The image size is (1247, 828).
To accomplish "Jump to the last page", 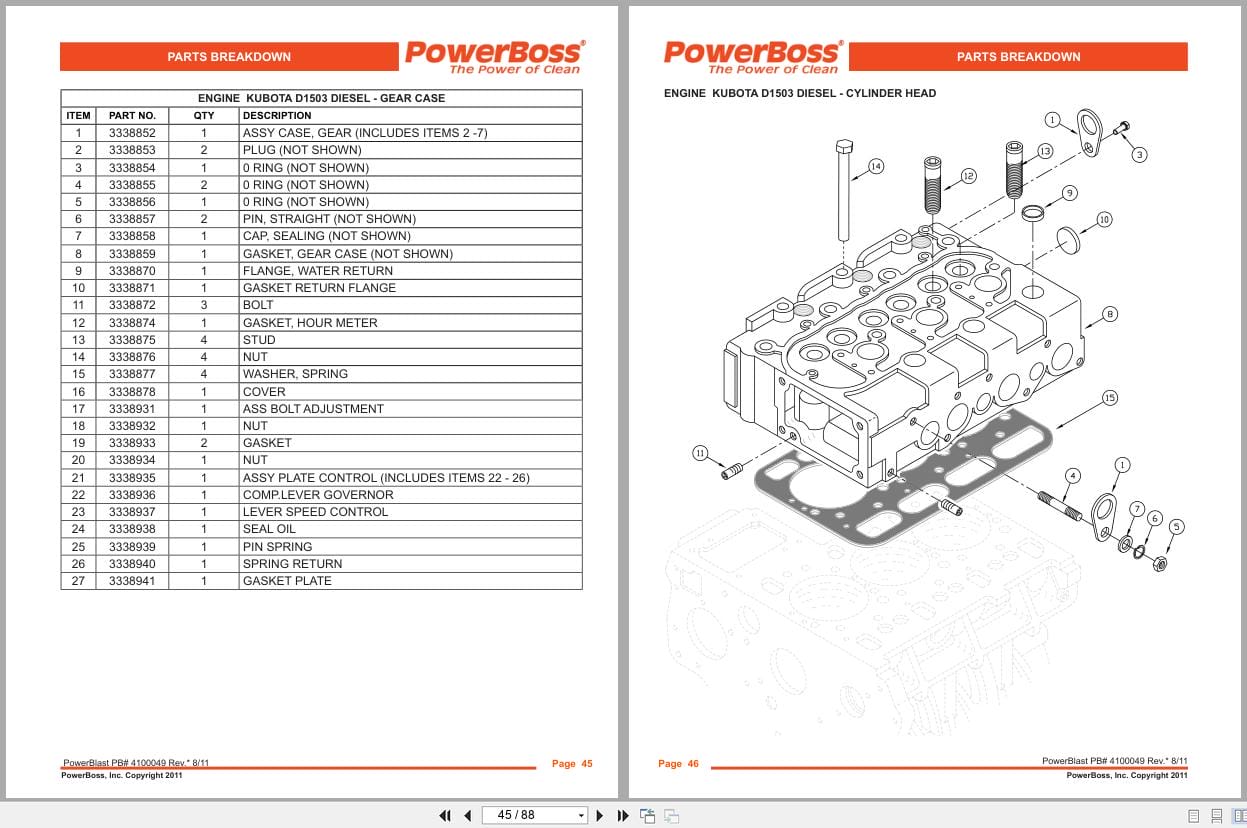I will click(623, 815).
